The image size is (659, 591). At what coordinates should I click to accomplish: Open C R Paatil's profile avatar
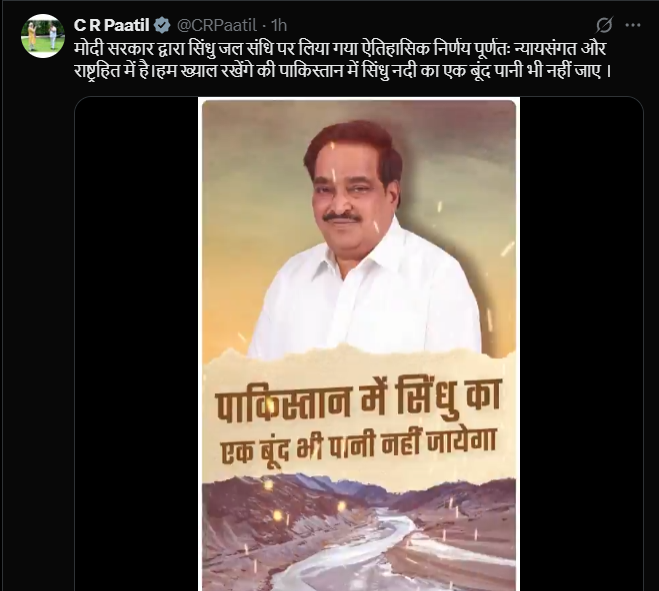tap(43, 36)
